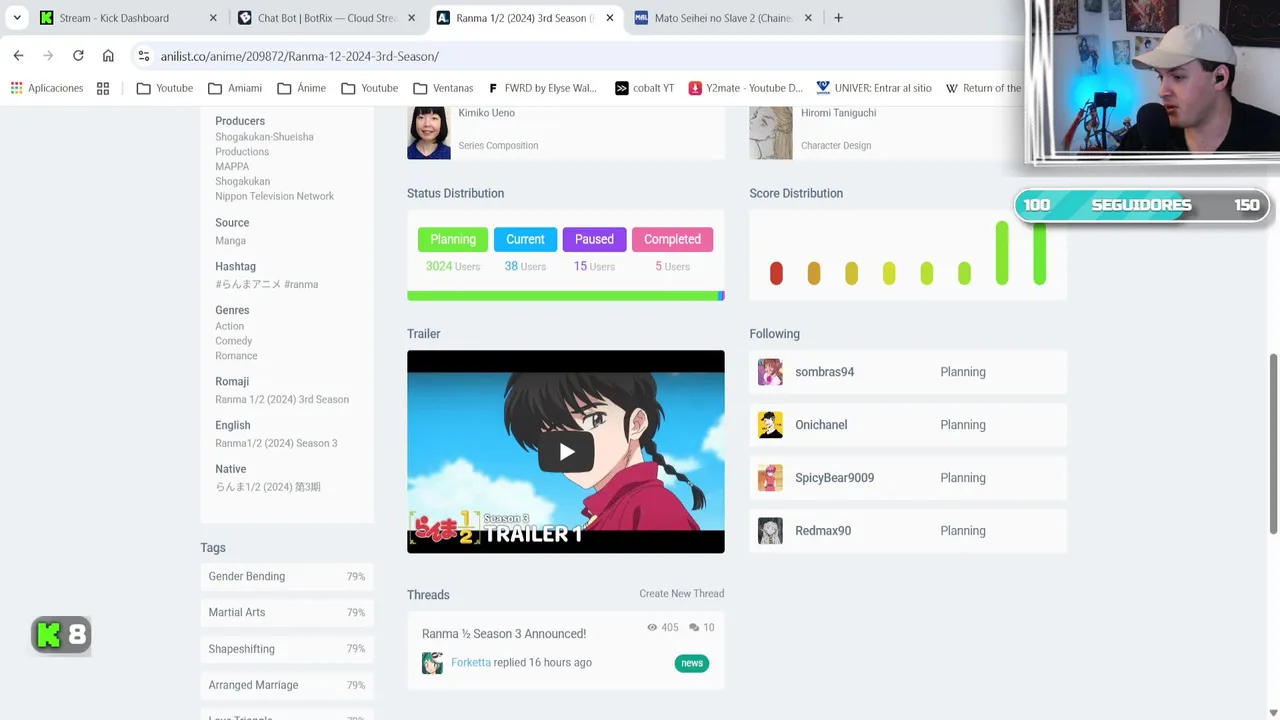Open sombras94 avatar
The height and width of the screenshot is (720, 1280).
tap(770, 372)
